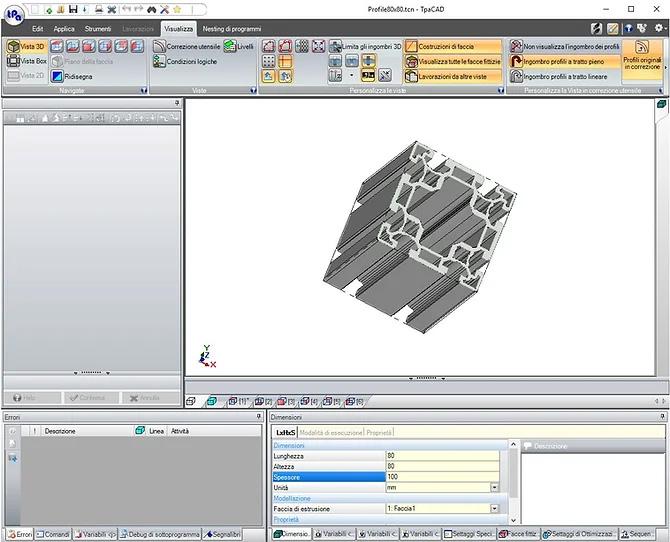Click the Spessore value field 100
670x542 pixels.
coord(442,477)
